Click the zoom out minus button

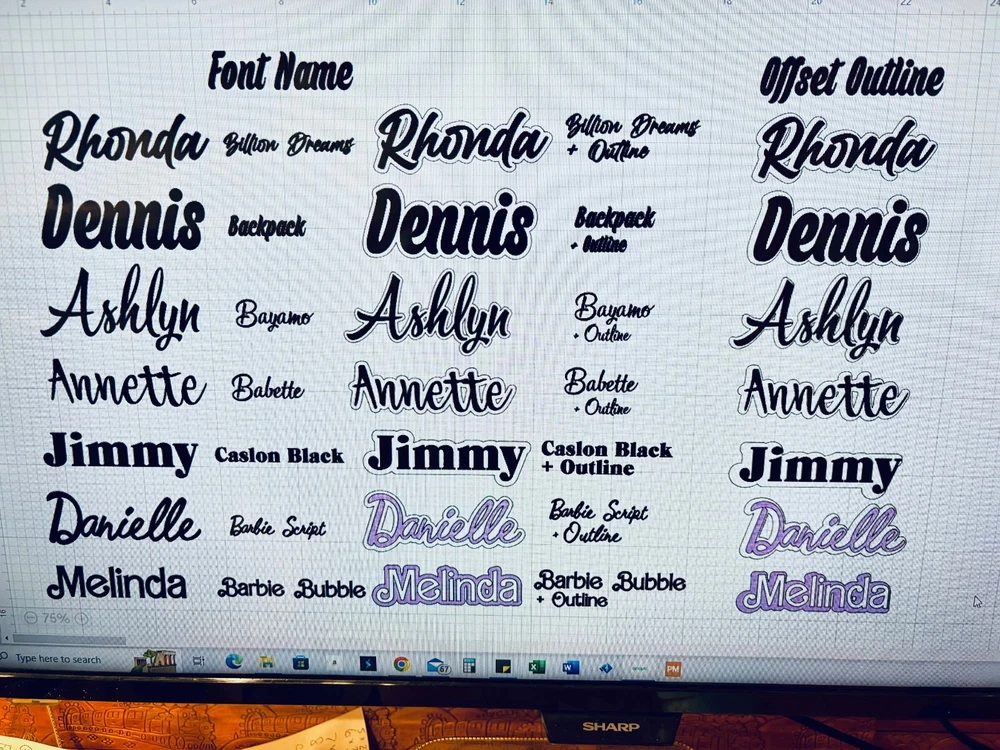point(31,618)
